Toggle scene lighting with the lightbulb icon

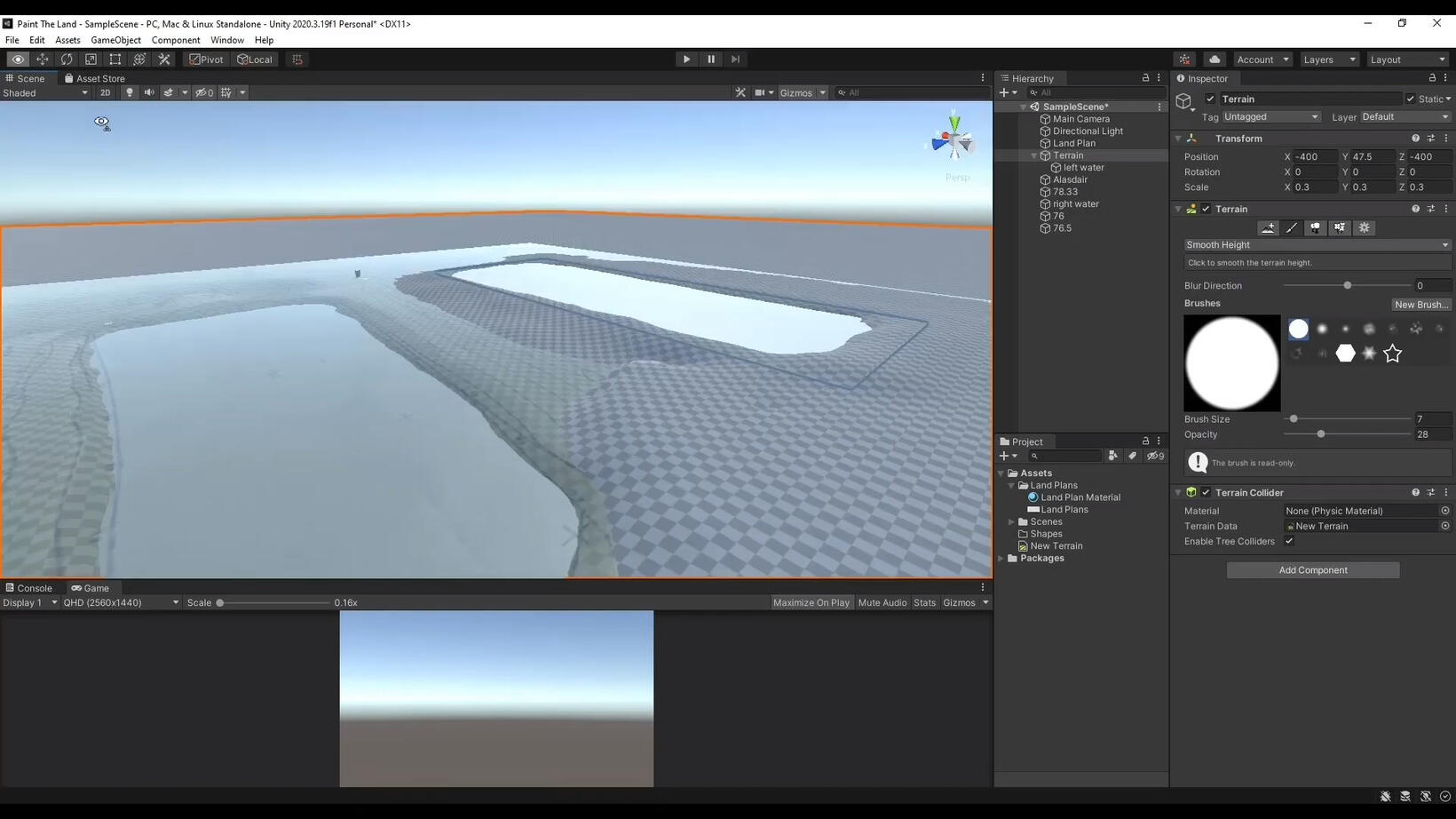point(130,92)
